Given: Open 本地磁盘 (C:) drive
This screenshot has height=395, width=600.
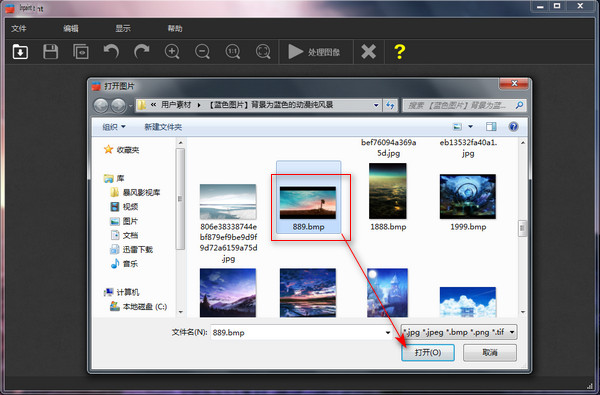Looking at the screenshot, I should pyautogui.click(x=138, y=307).
